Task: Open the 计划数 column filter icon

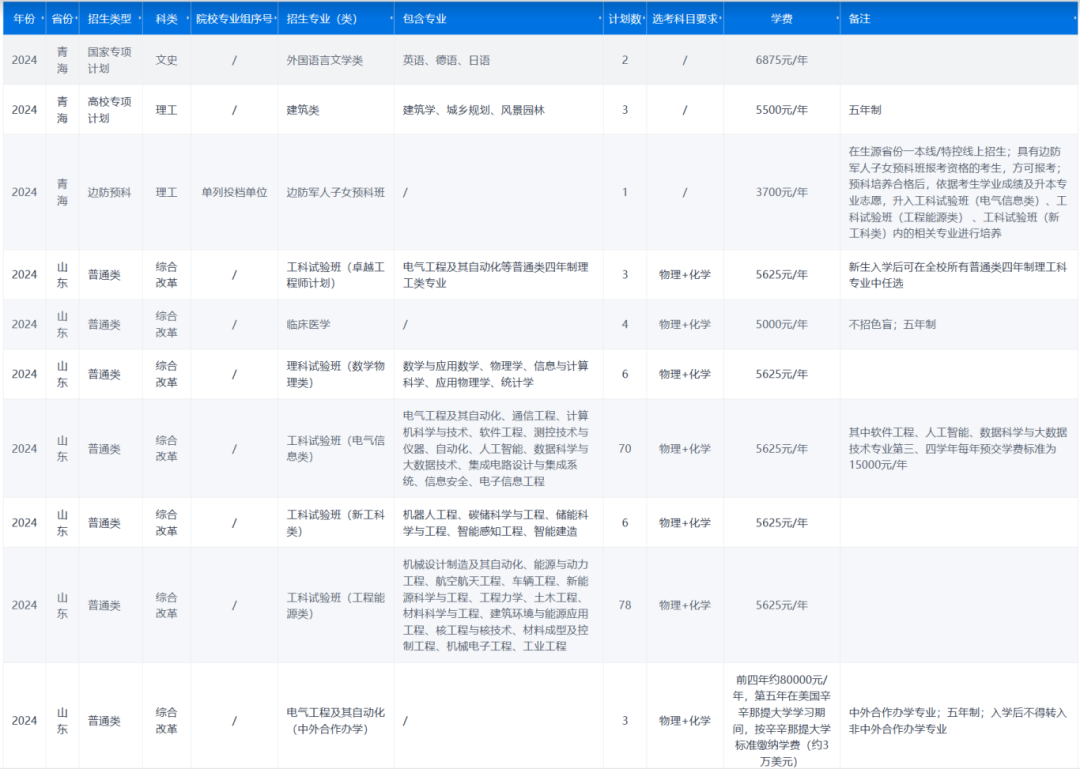Action: tap(644, 17)
